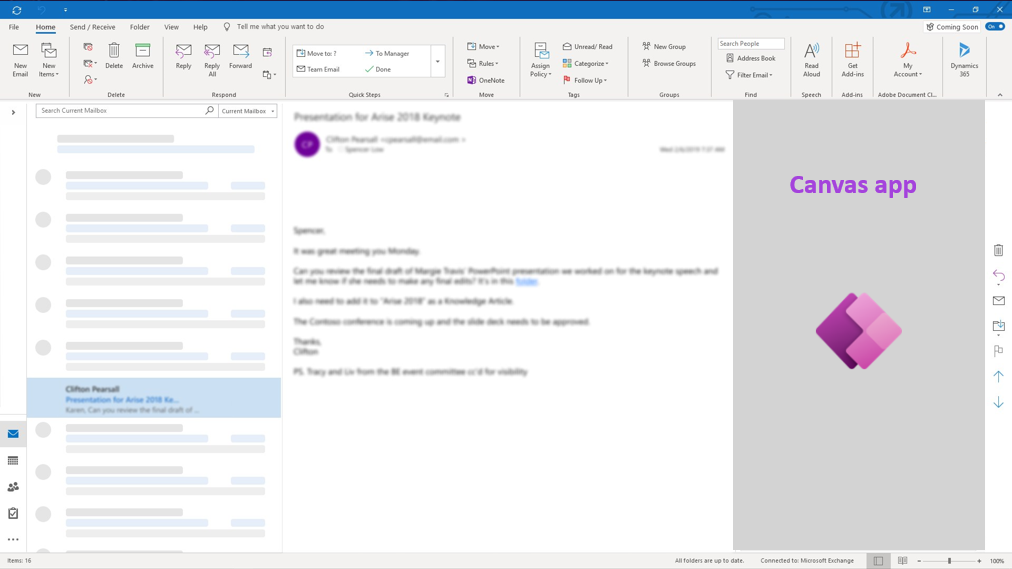1012x569 pixels.
Task: Open the Move dropdown
Action: click(483, 46)
